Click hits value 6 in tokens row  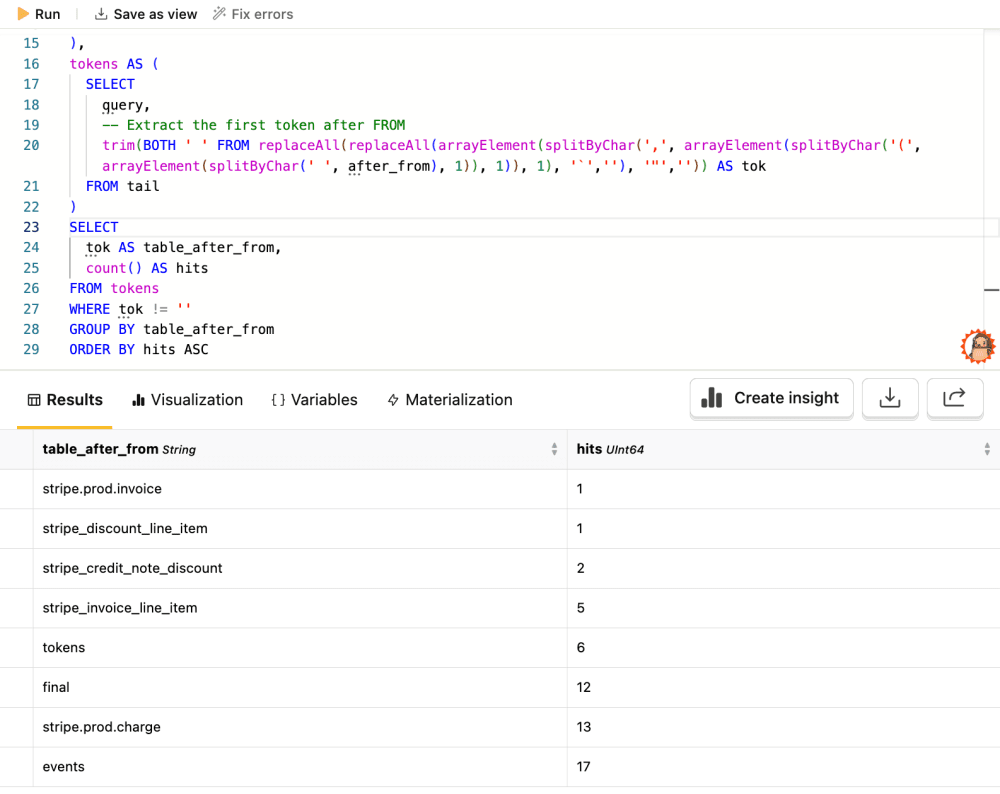point(580,647)
